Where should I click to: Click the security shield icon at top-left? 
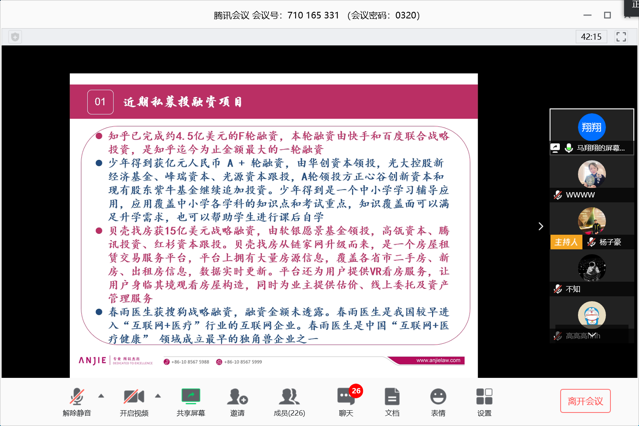tap(15, 37)
